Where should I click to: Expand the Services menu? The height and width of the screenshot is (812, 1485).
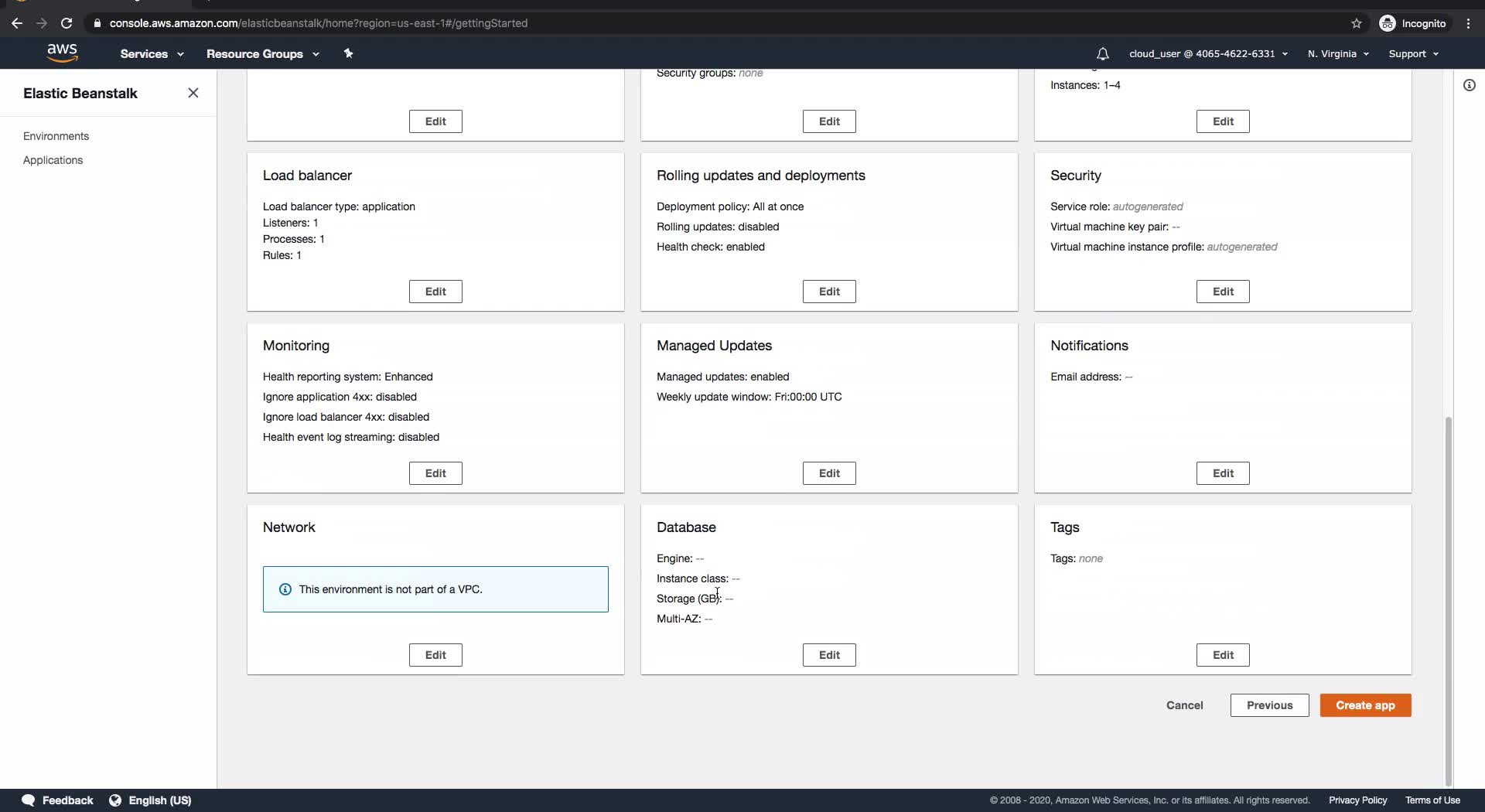(152, 53)
